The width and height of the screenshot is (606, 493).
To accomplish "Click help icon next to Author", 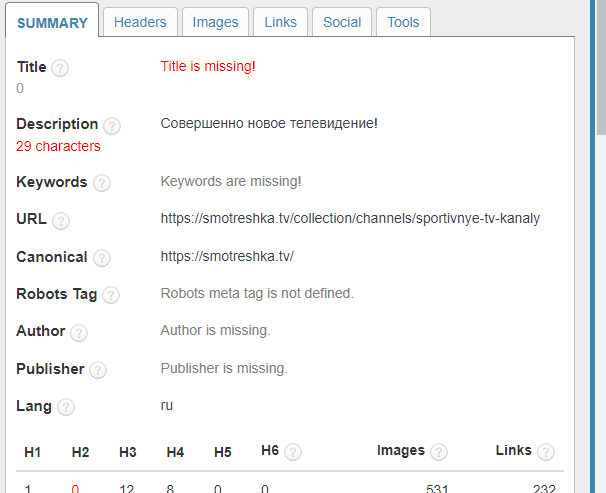I will click(x=79, y=333).
